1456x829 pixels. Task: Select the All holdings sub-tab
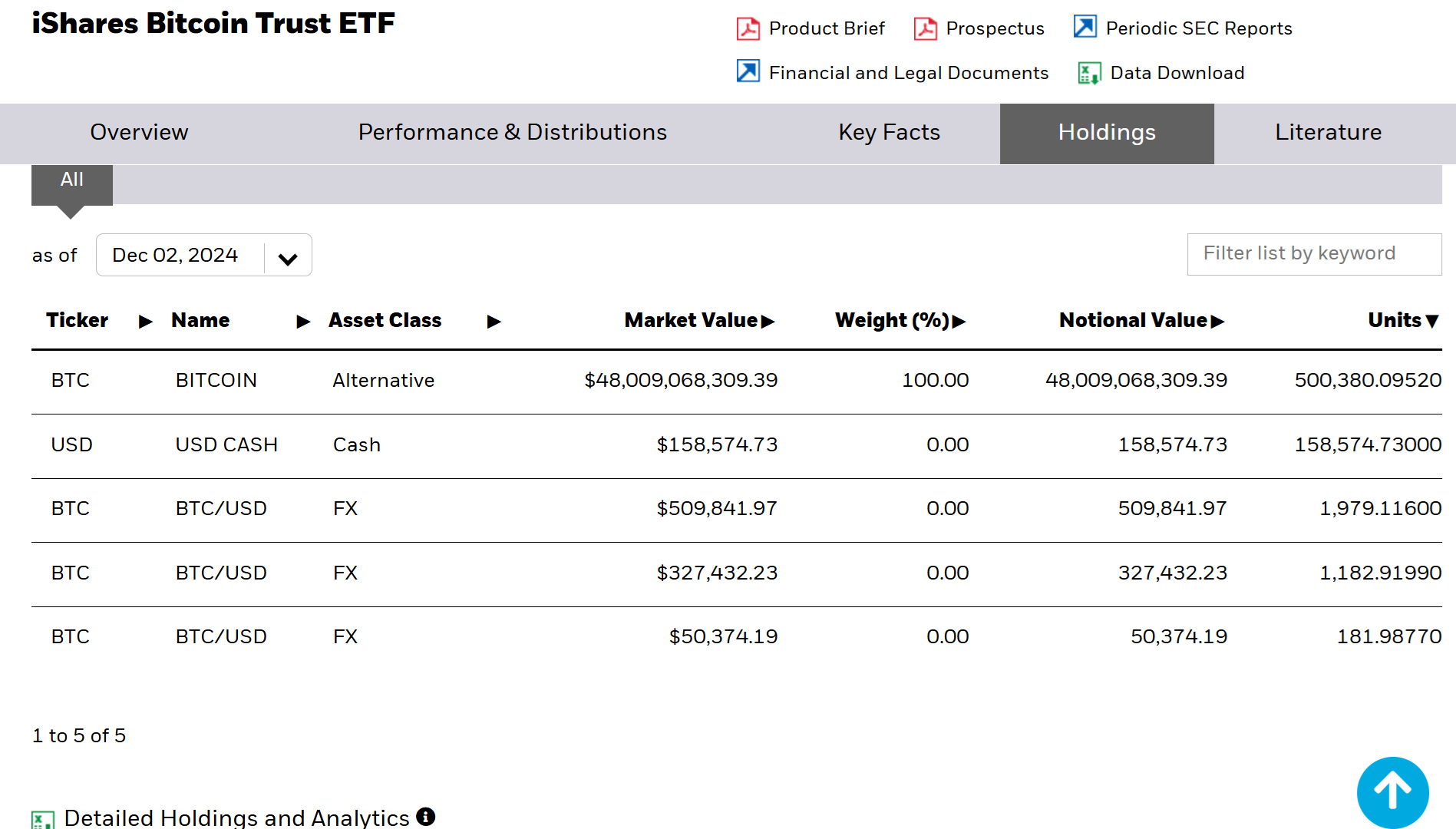coord(71,184)
